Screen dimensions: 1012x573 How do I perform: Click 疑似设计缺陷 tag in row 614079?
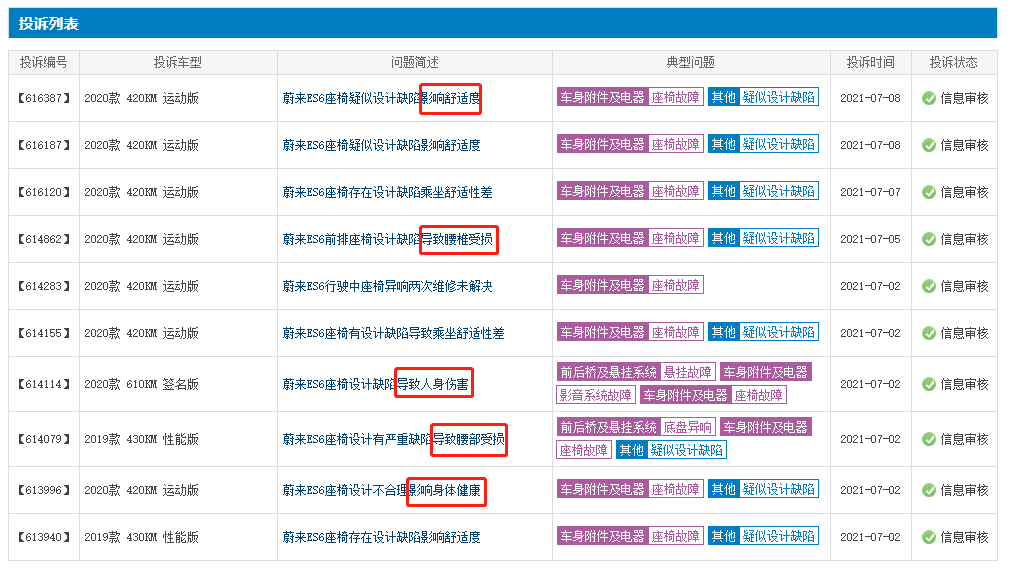[687, 450]
